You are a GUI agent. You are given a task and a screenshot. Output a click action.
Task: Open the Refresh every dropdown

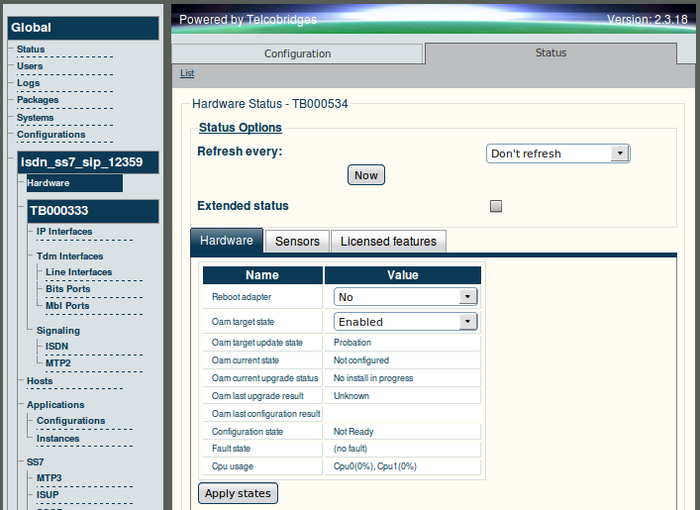(x=557, y=154)
